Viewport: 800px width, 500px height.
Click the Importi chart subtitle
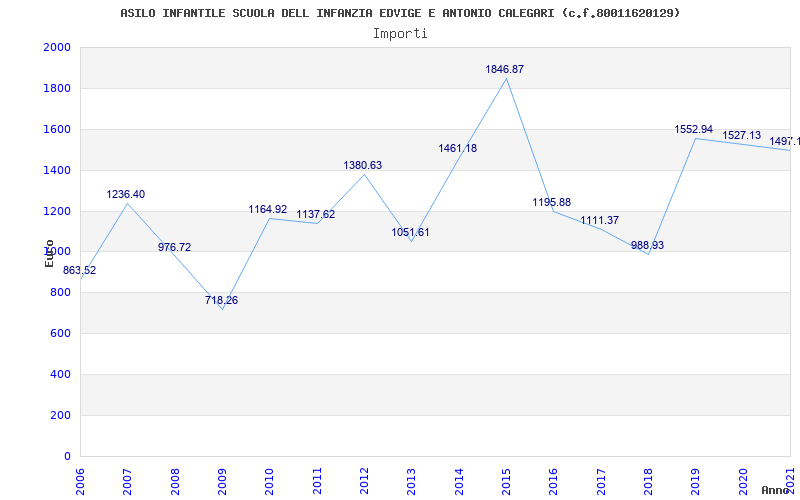(x=400, y=34)
